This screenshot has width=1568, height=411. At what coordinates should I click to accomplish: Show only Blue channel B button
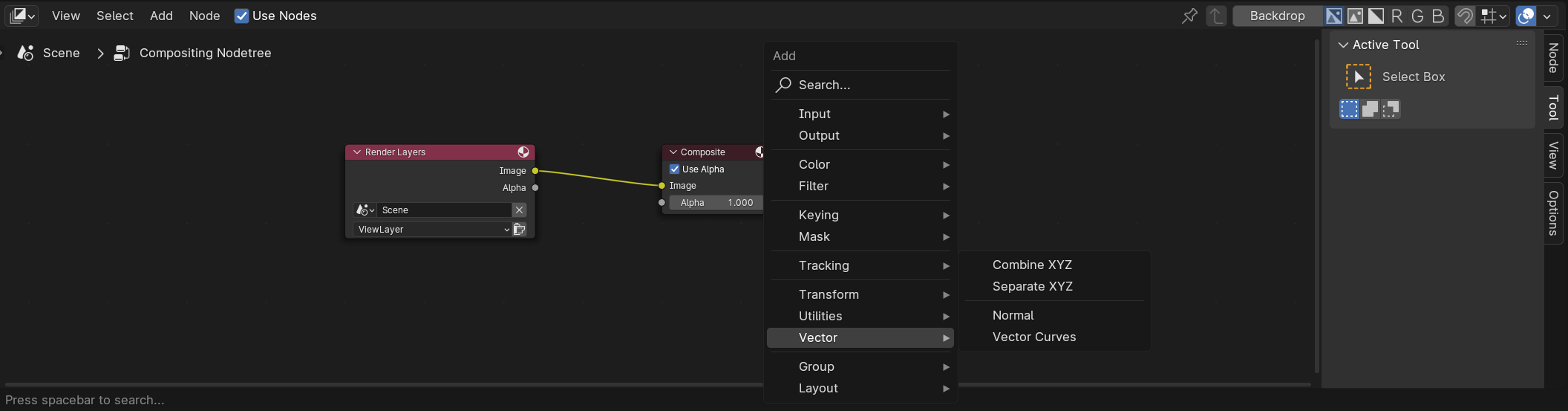coord(1438,16)
